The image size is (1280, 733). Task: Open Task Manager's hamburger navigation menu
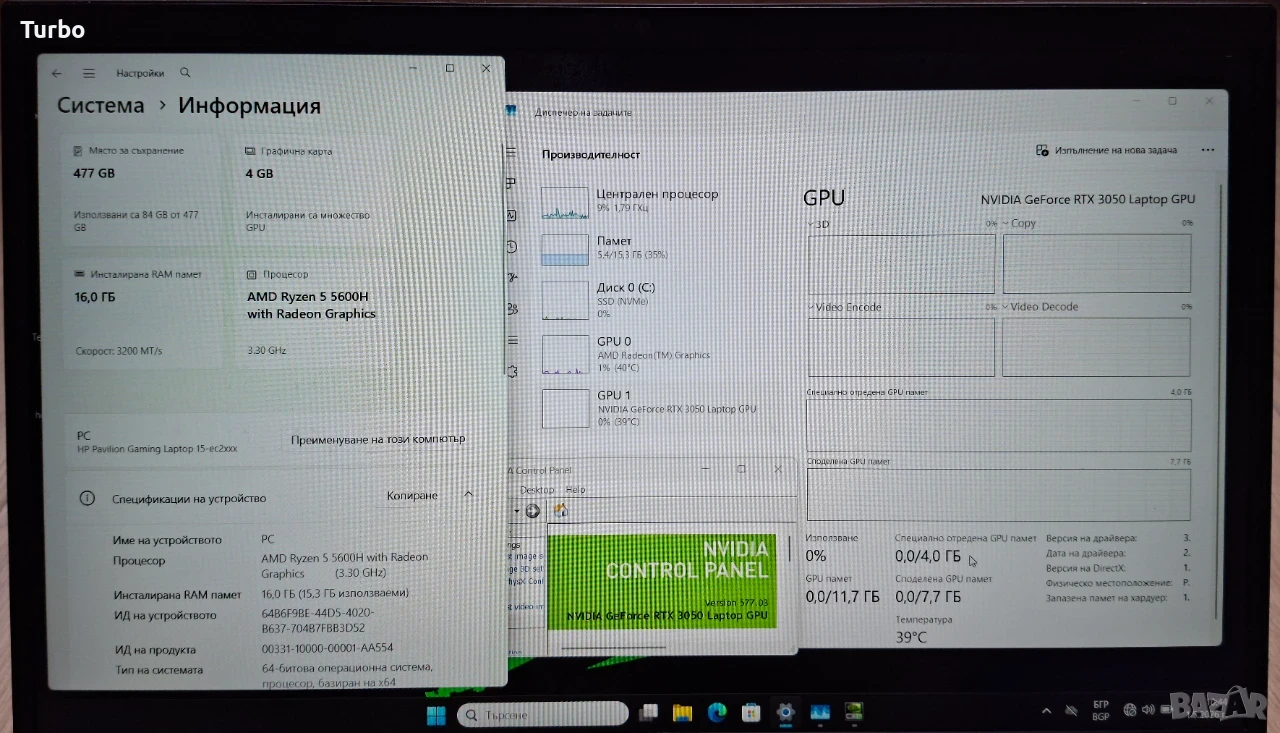(x=512, y=152)
